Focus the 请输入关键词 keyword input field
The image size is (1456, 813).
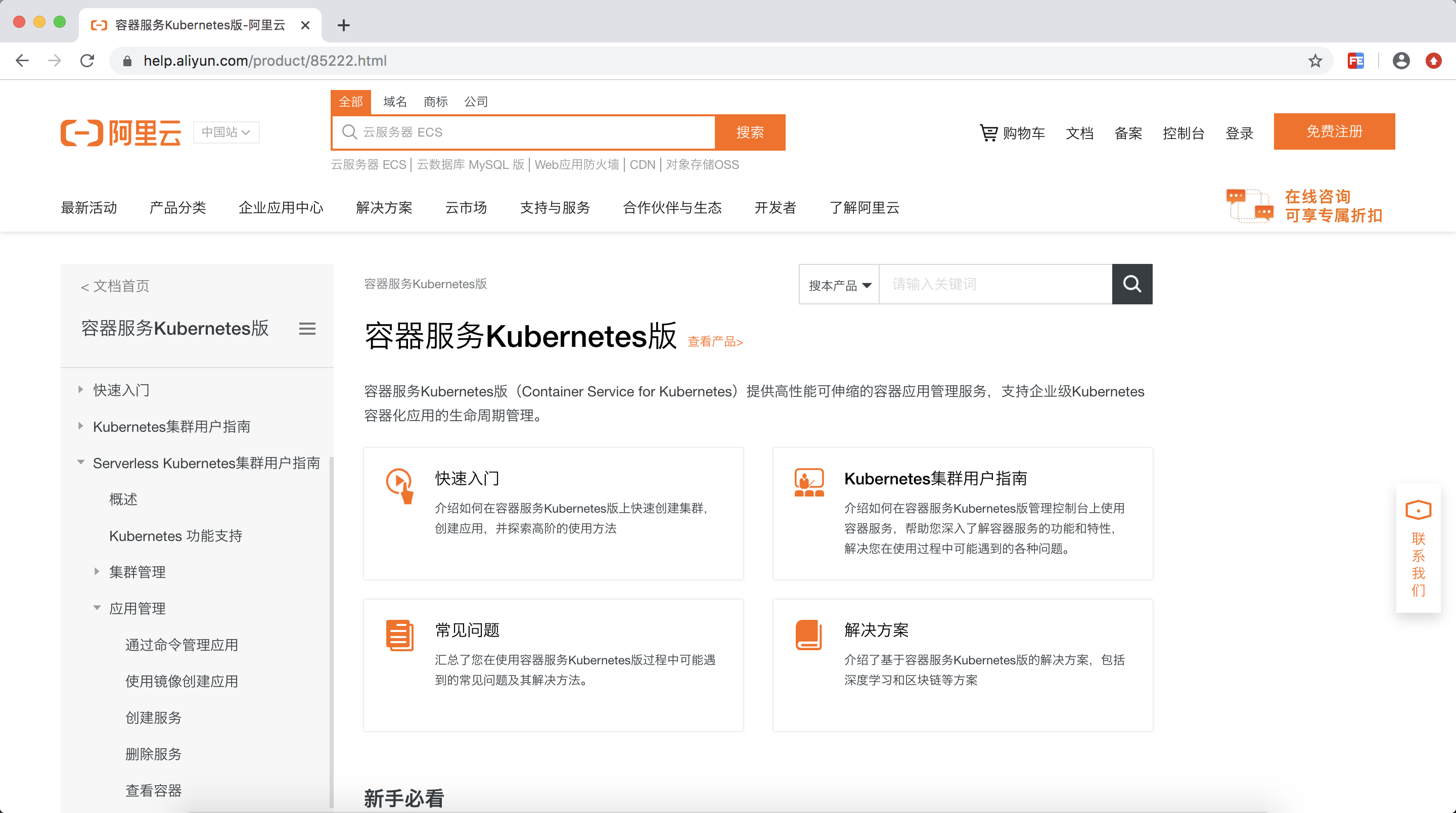coord(995,284)
